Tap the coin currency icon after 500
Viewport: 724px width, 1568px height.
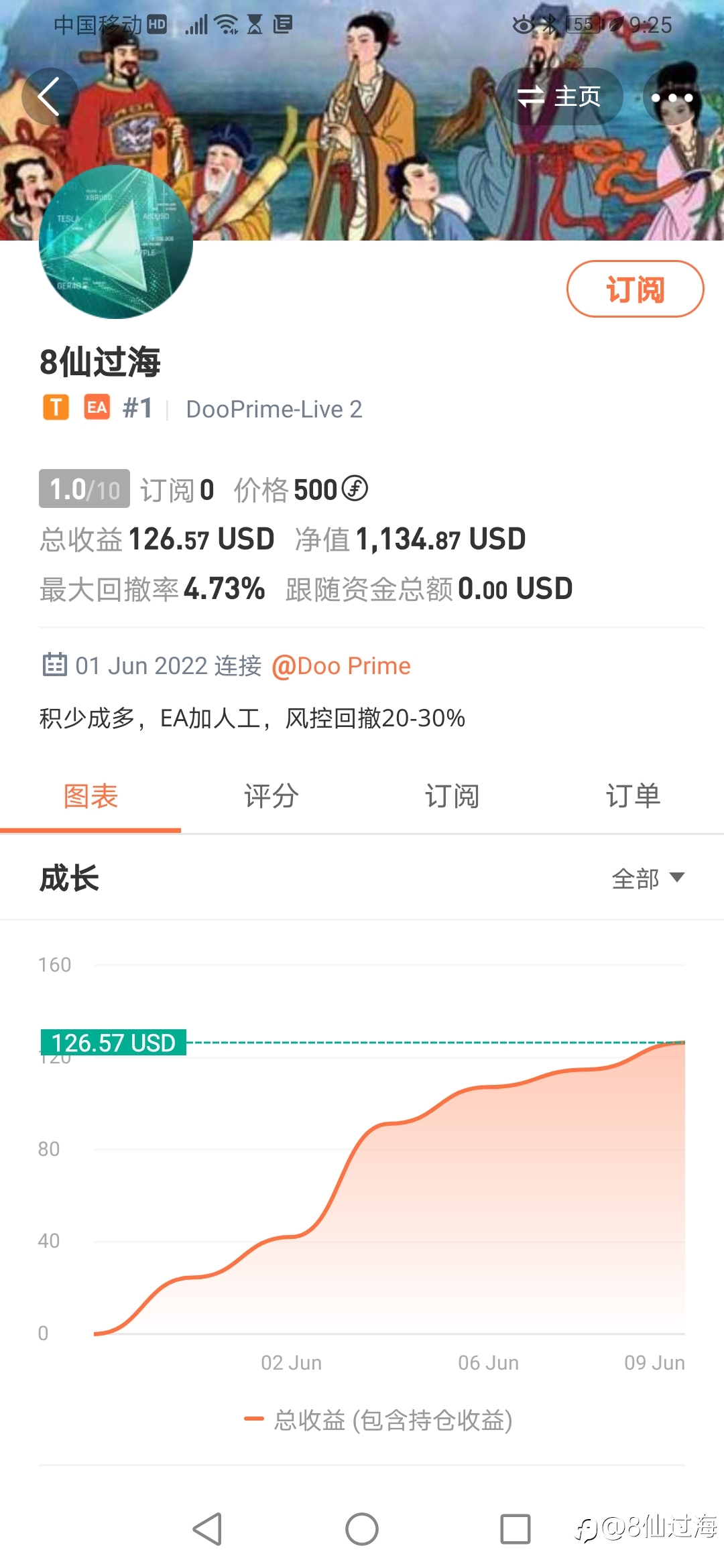(355, 488)
